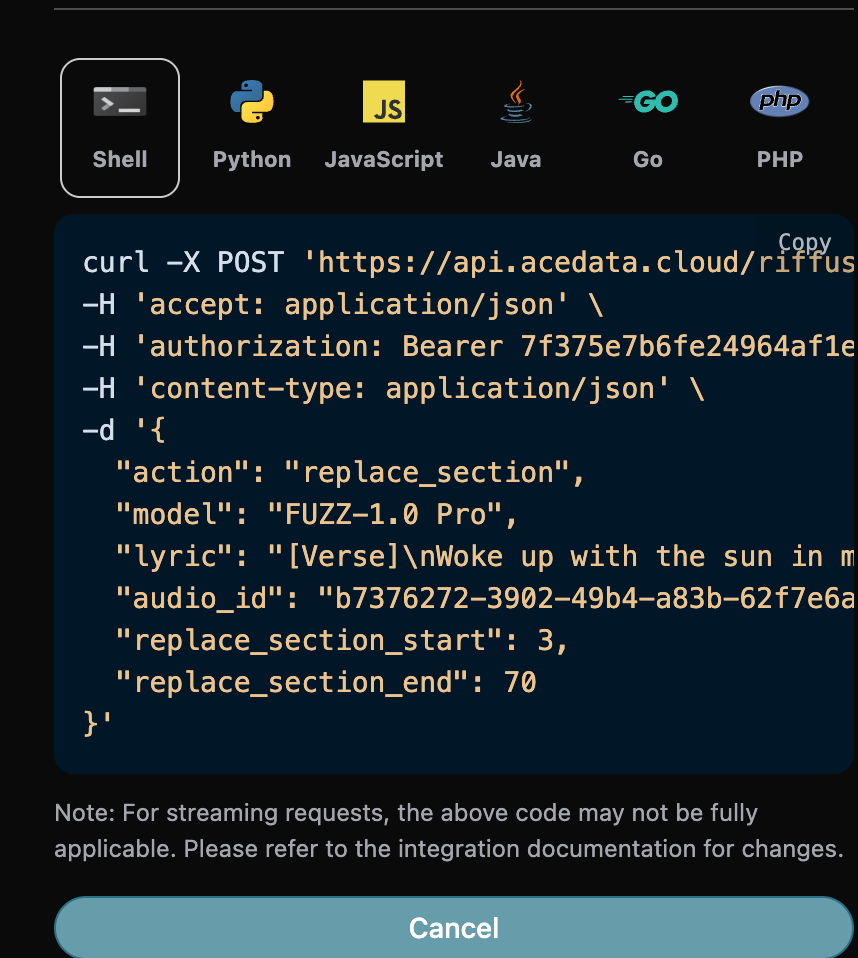Select the teal Go language icon

click(x=647, y=100)
